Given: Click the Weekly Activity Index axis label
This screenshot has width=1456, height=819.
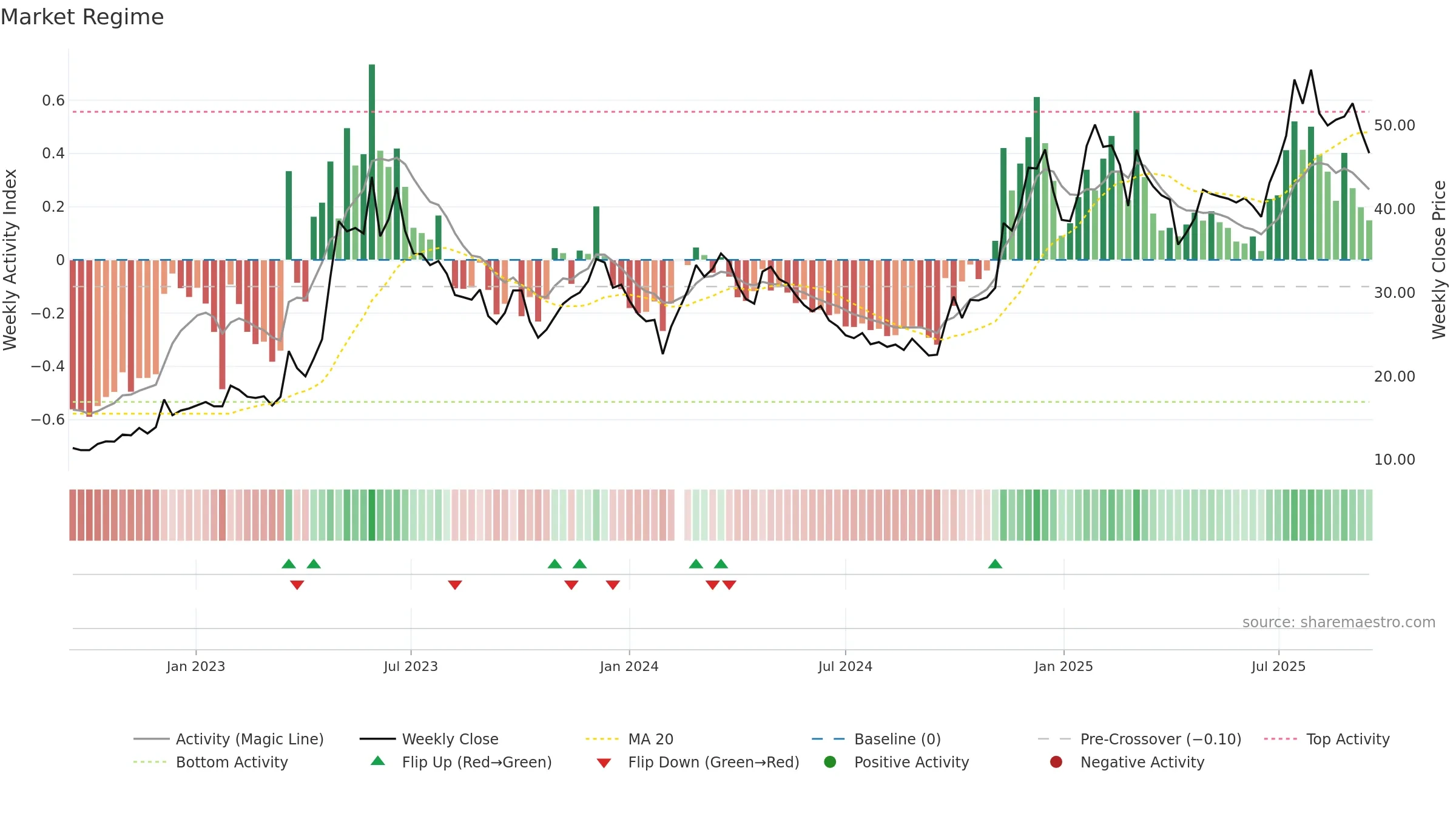Looking at the screenshot, I should tap(10, 260).
